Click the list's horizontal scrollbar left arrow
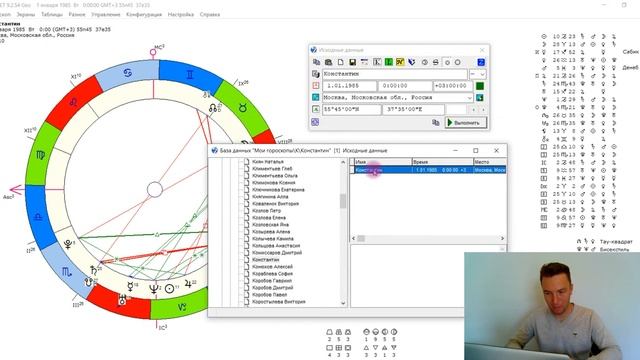 click(x=353, y=238)
